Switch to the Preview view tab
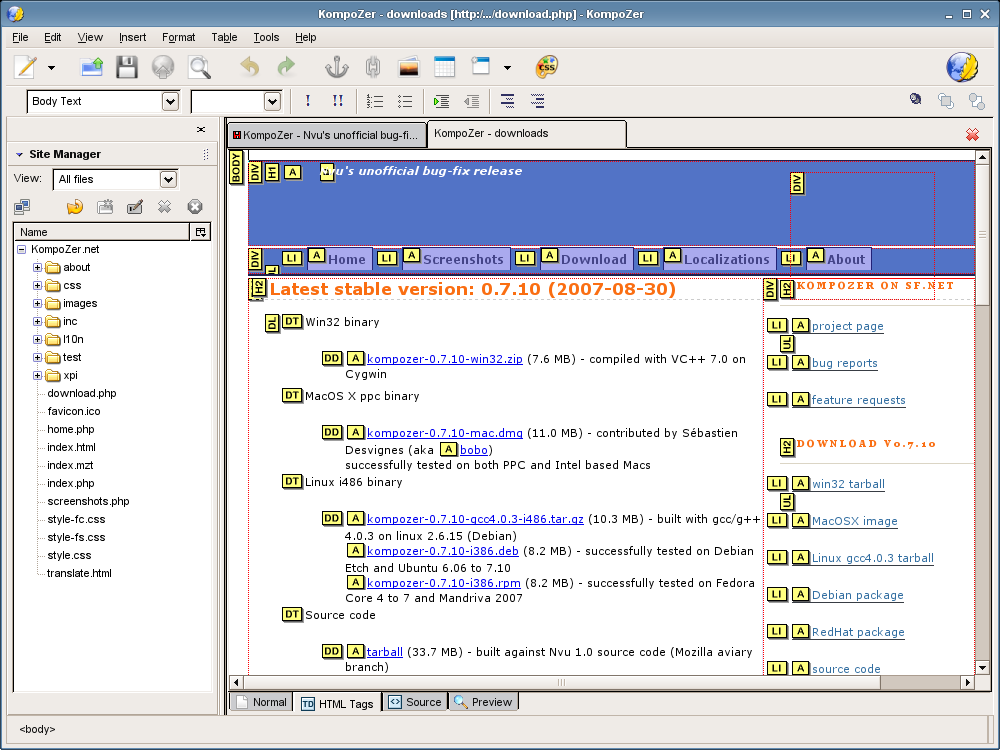The image size is (1000, 750). [483, 702]
